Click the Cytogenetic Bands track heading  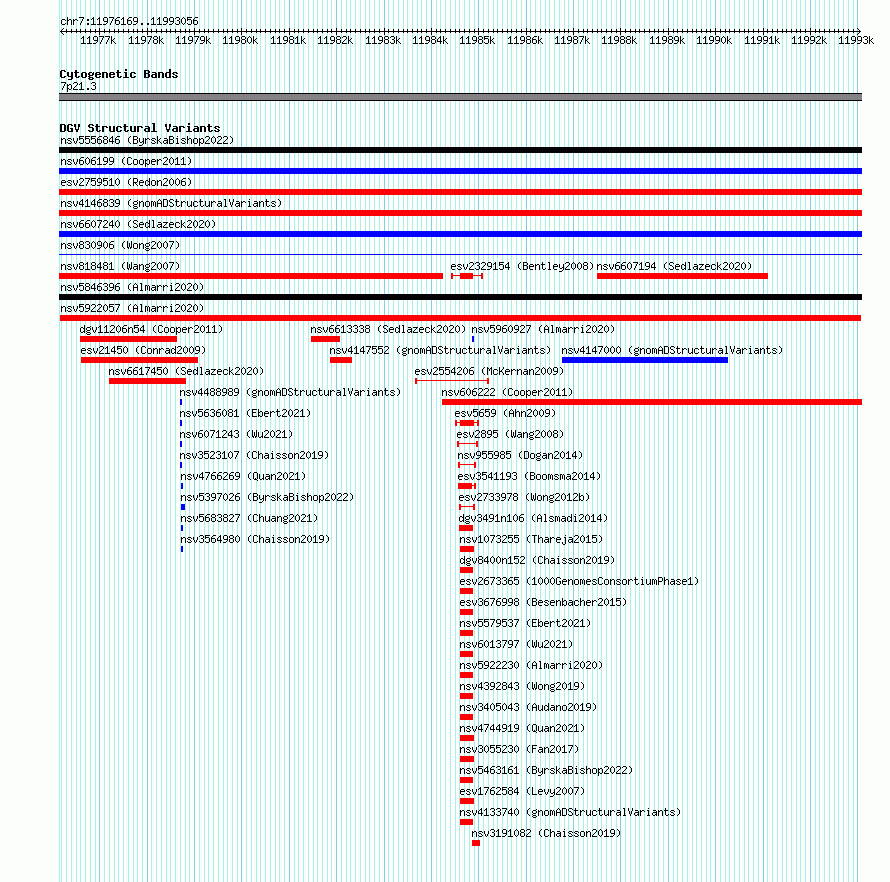[119, 74]
